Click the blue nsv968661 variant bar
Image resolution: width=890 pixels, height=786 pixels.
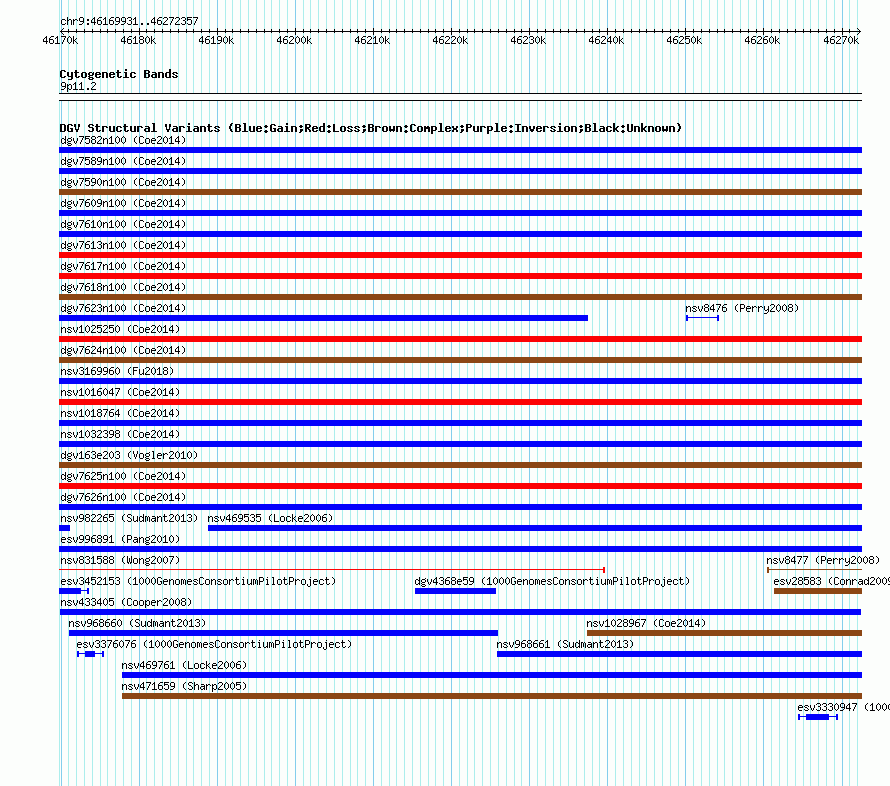679,654
